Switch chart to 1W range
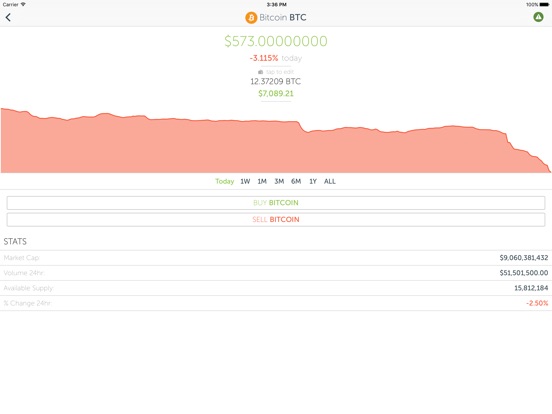552x414 pixels. 245,181
